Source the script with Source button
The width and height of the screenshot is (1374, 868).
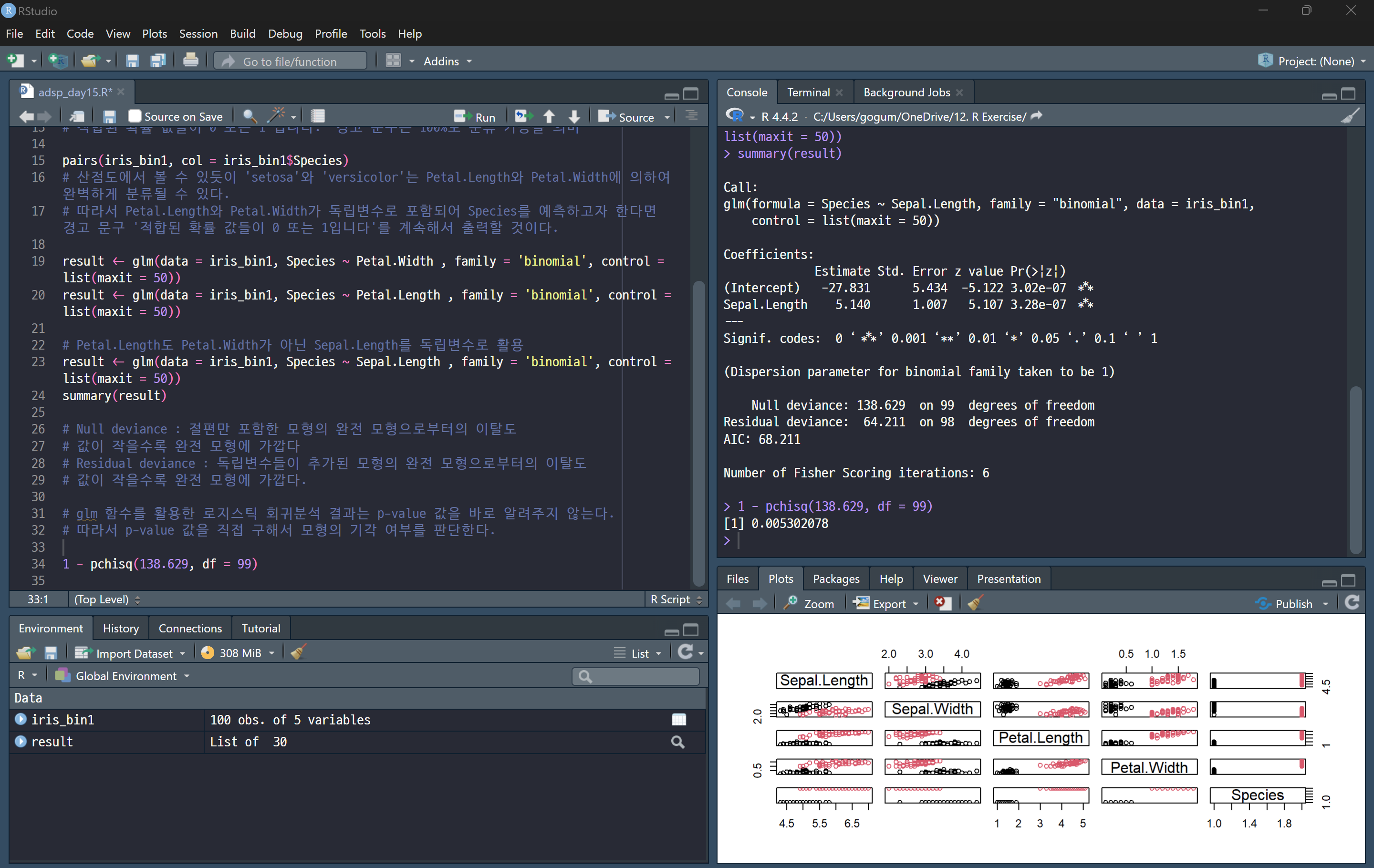click(626, 117)
